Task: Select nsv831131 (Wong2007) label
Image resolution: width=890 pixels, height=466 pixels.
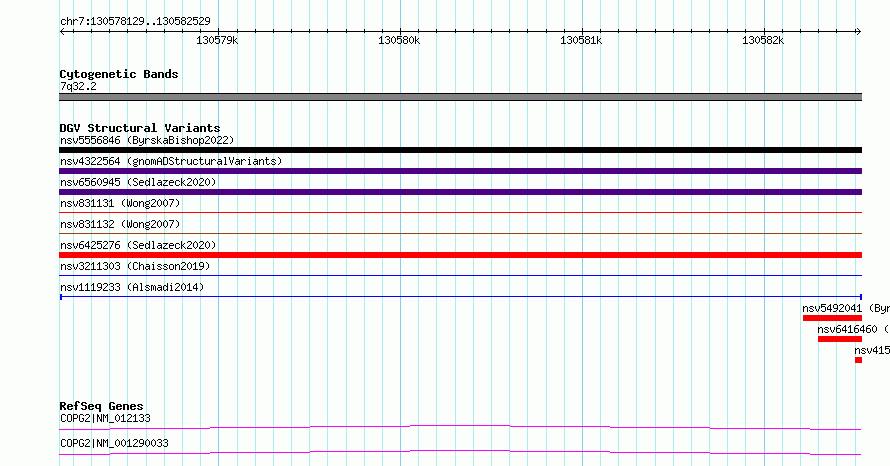Action: (x=120, y=203)
